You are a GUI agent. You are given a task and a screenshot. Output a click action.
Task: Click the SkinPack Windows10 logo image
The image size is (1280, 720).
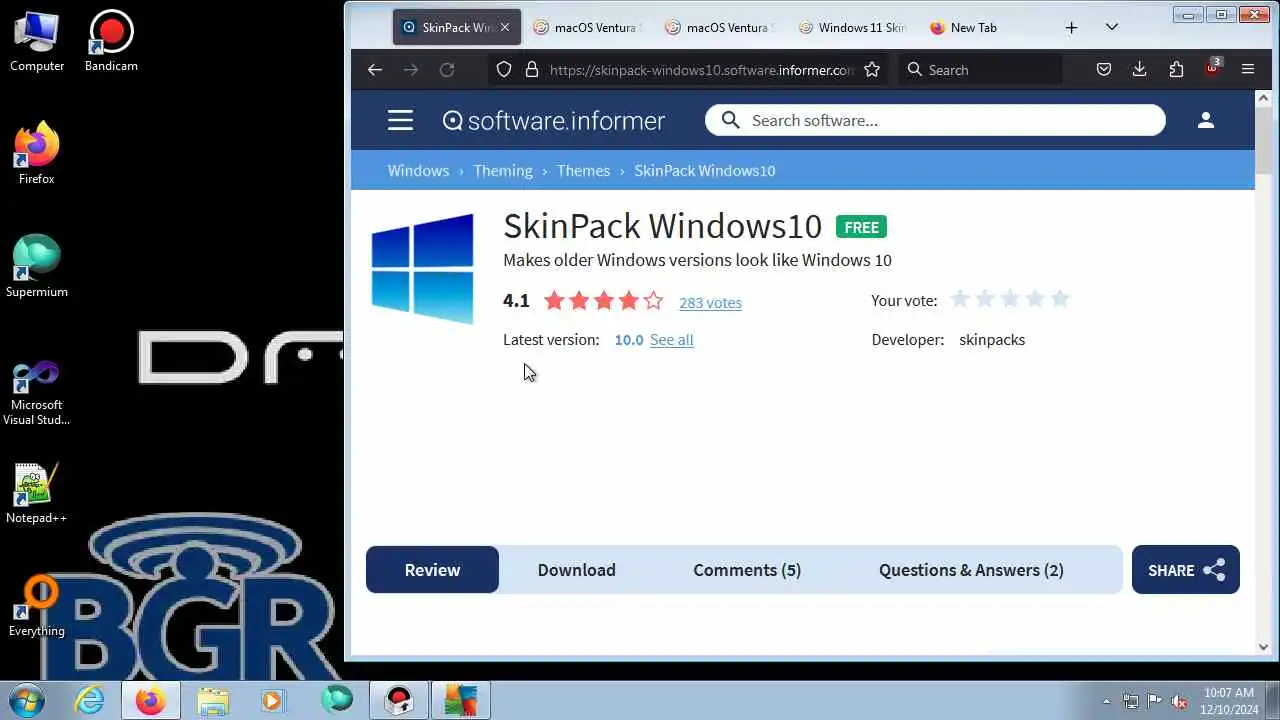coord(422,268)
